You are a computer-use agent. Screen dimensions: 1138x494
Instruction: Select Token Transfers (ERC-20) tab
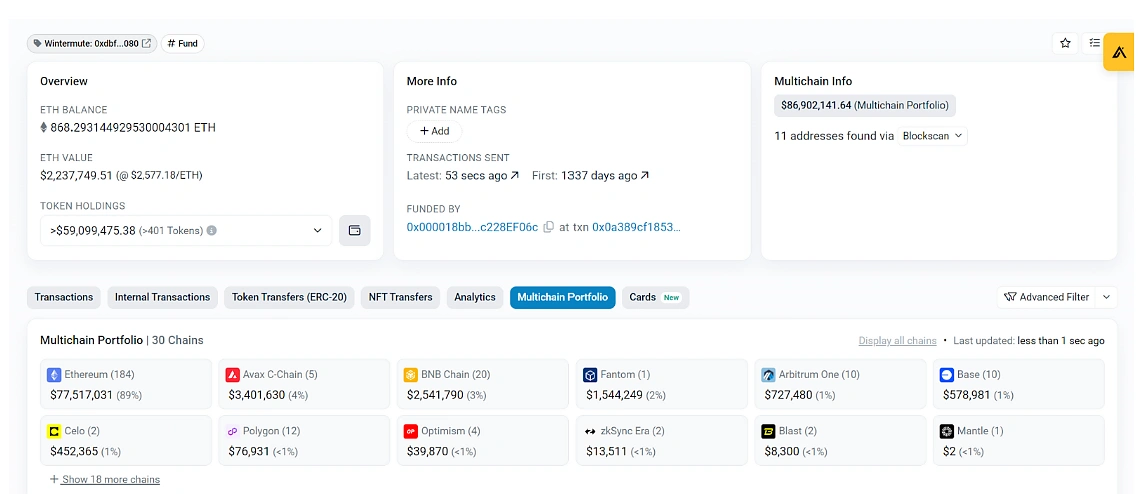tap(289, 297)
